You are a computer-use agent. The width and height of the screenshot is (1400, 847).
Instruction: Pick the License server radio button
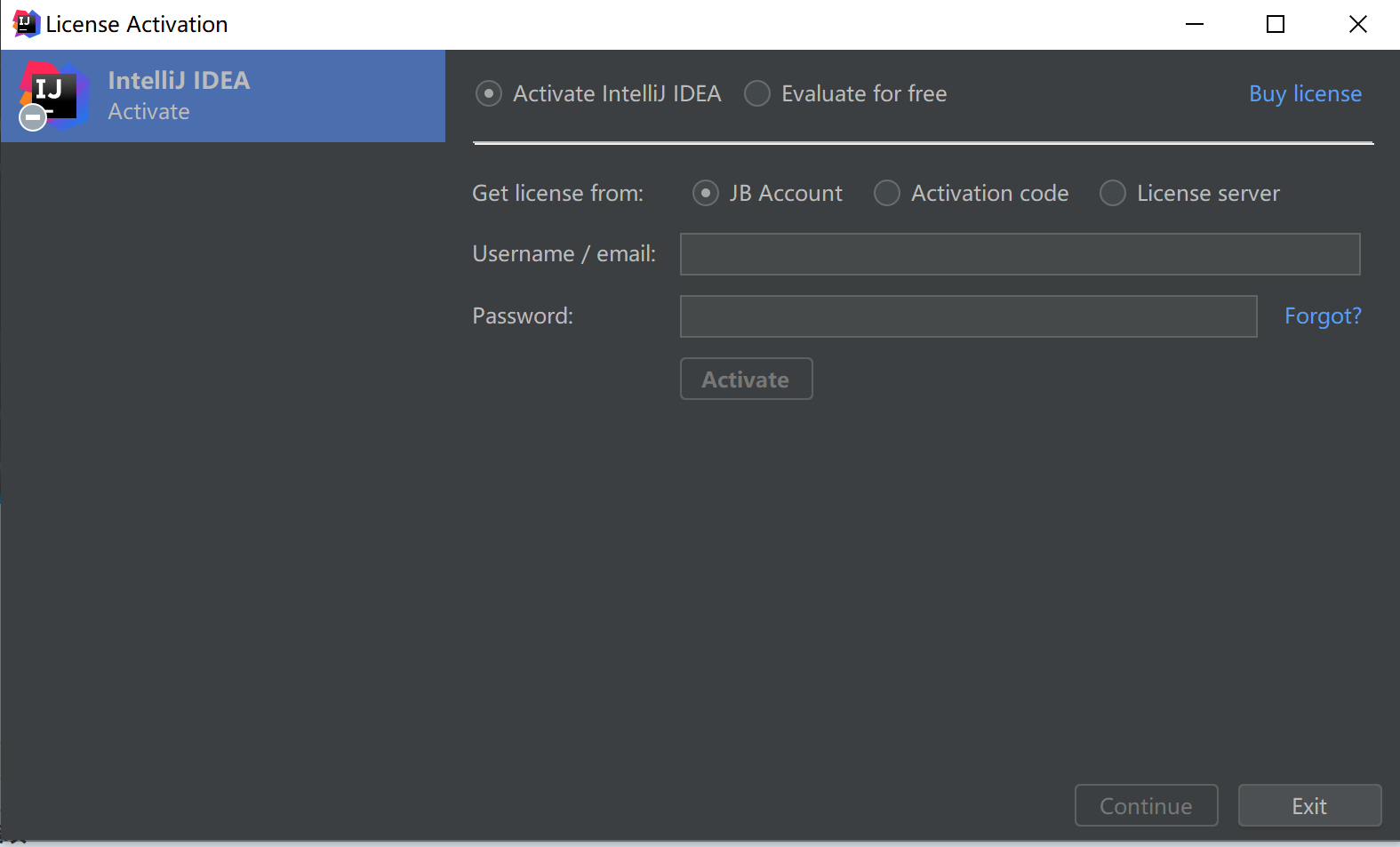tap(1113, 193)
